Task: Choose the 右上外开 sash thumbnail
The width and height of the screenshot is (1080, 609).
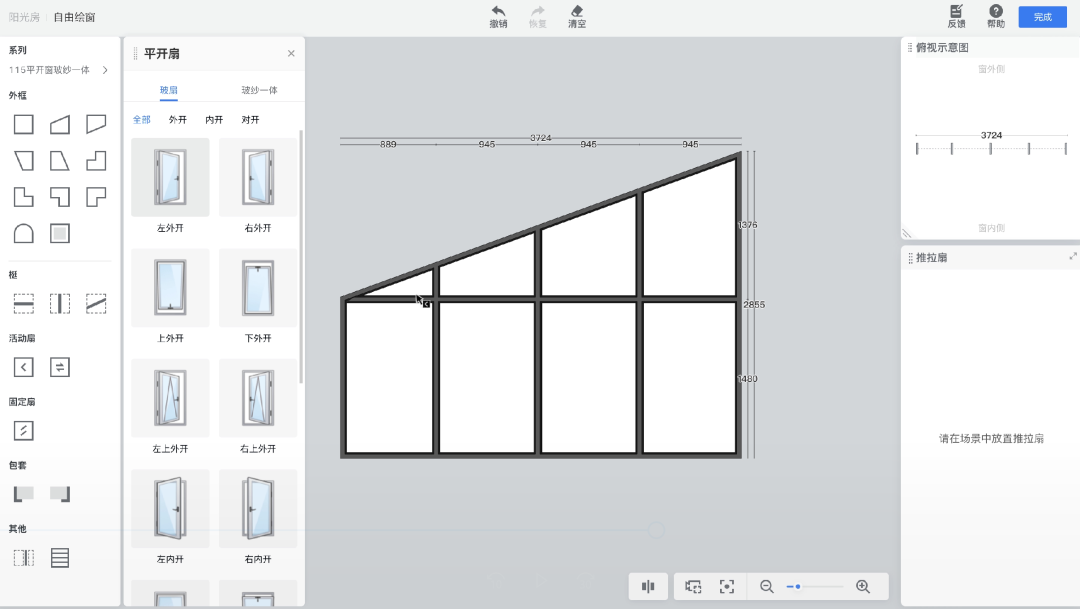Action: pyautogui.click(x=258, y=398)
